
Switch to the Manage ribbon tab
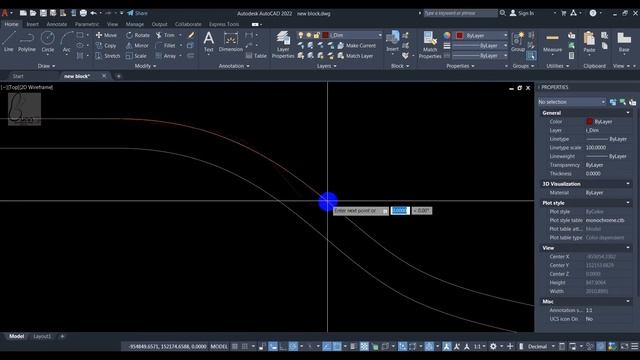[x=135, y=24]
